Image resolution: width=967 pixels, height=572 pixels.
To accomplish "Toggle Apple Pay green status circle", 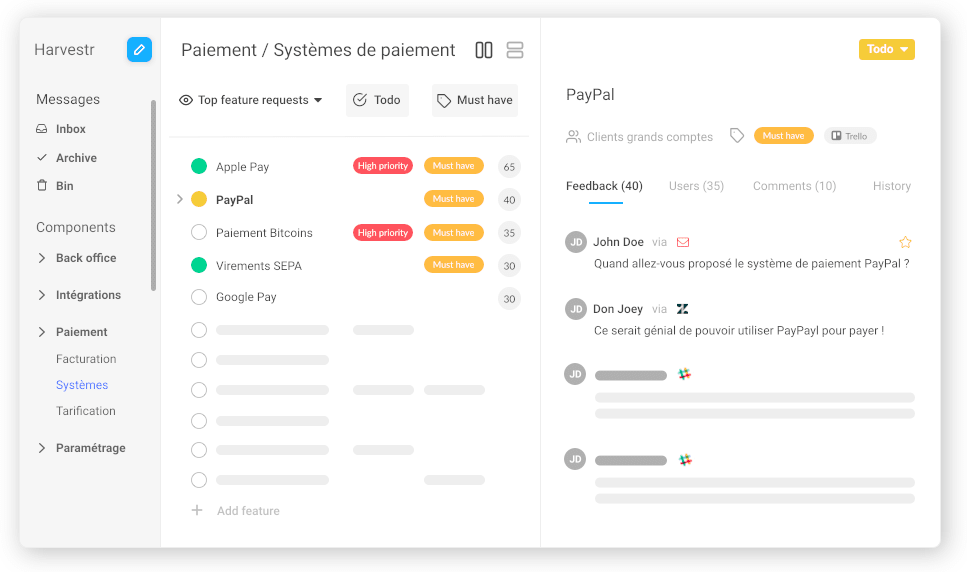I will coord(199,166).
